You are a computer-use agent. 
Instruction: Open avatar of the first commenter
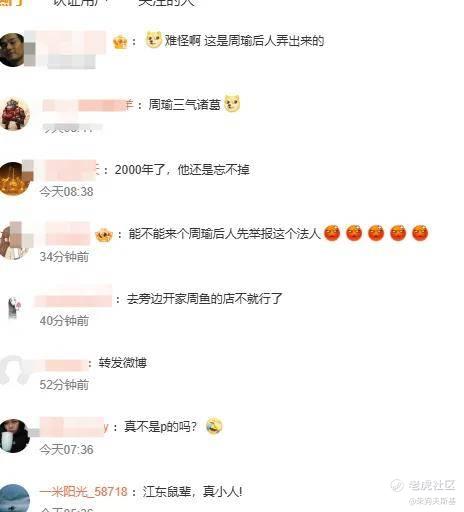[12, 50]
